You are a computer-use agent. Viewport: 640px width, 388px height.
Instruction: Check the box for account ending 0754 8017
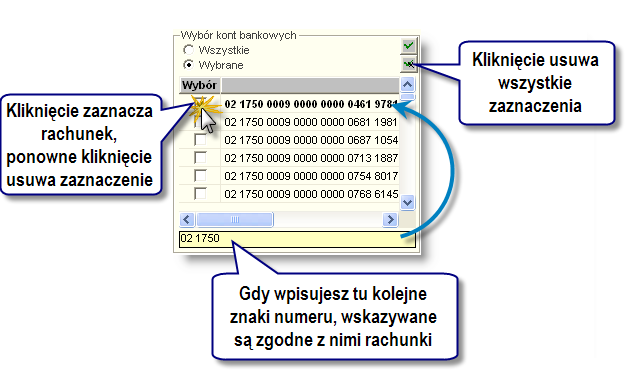pos(200,175)
